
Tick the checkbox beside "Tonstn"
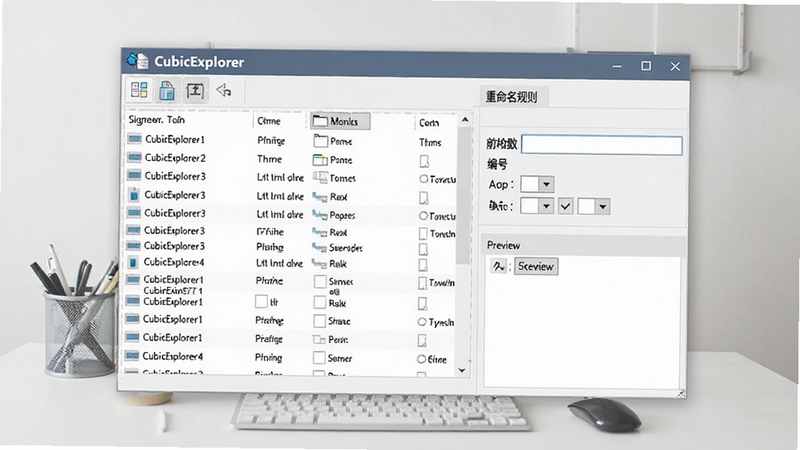[x=423, y=234]
